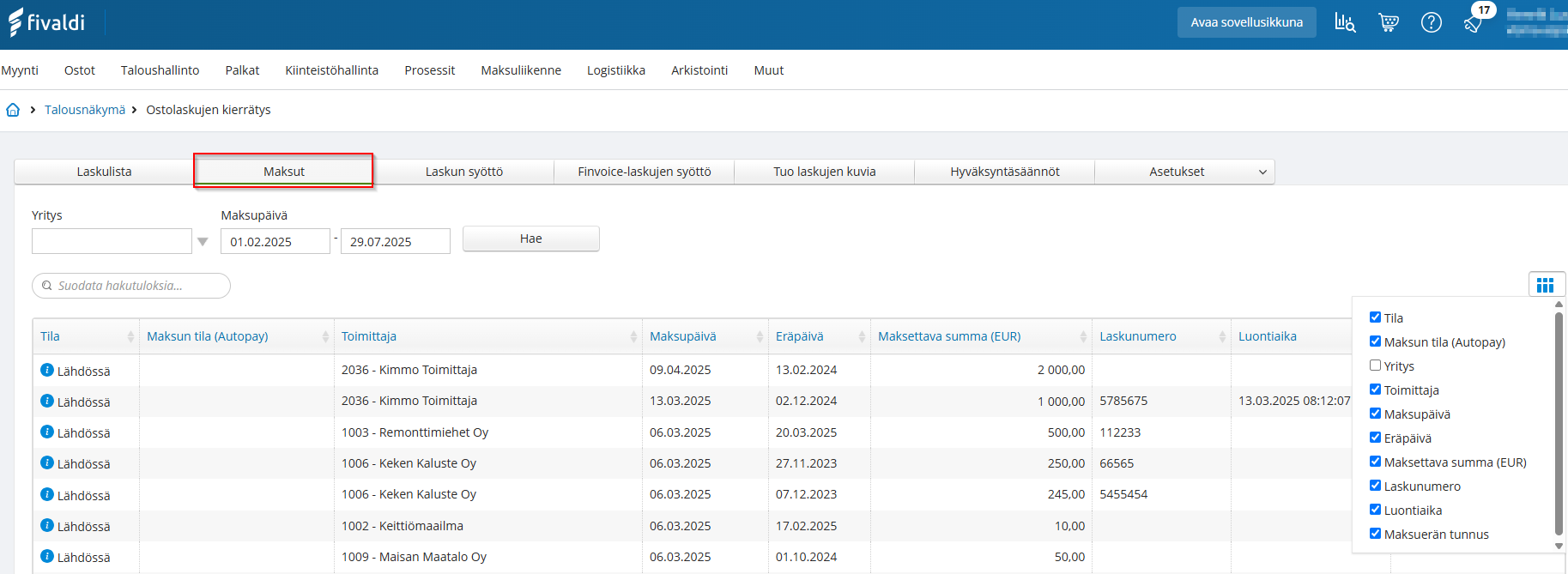The image size is (1568, 574).
Task: Click Avaa sovellusikkuna button
Action: 1246,22
